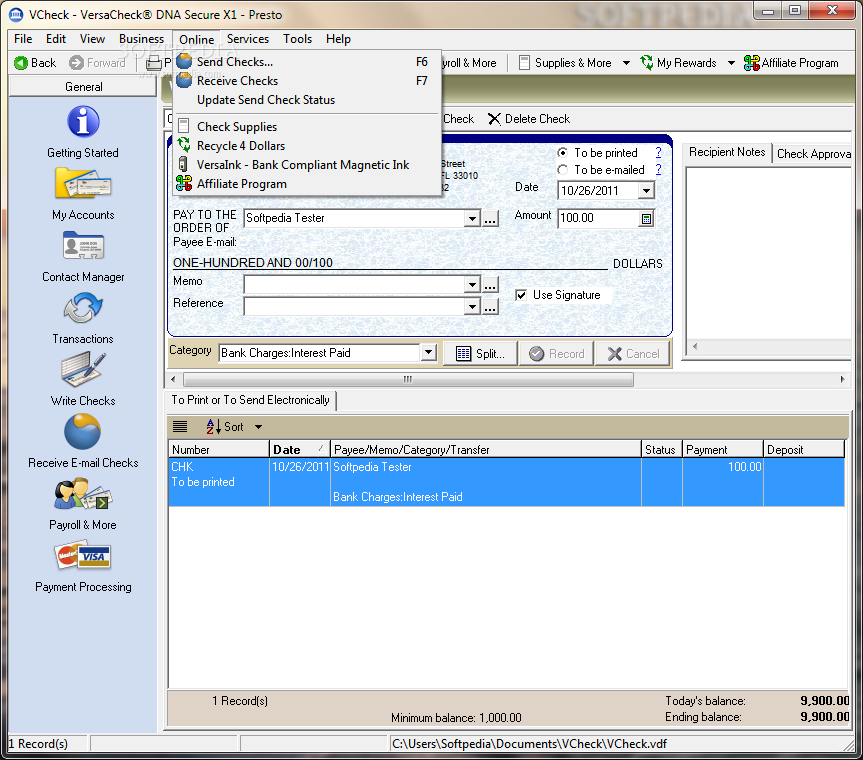Image resolution: width=863 pixels, height=760 pixels.
Task: Open Contact Manager icon
Action: point(83,245)
